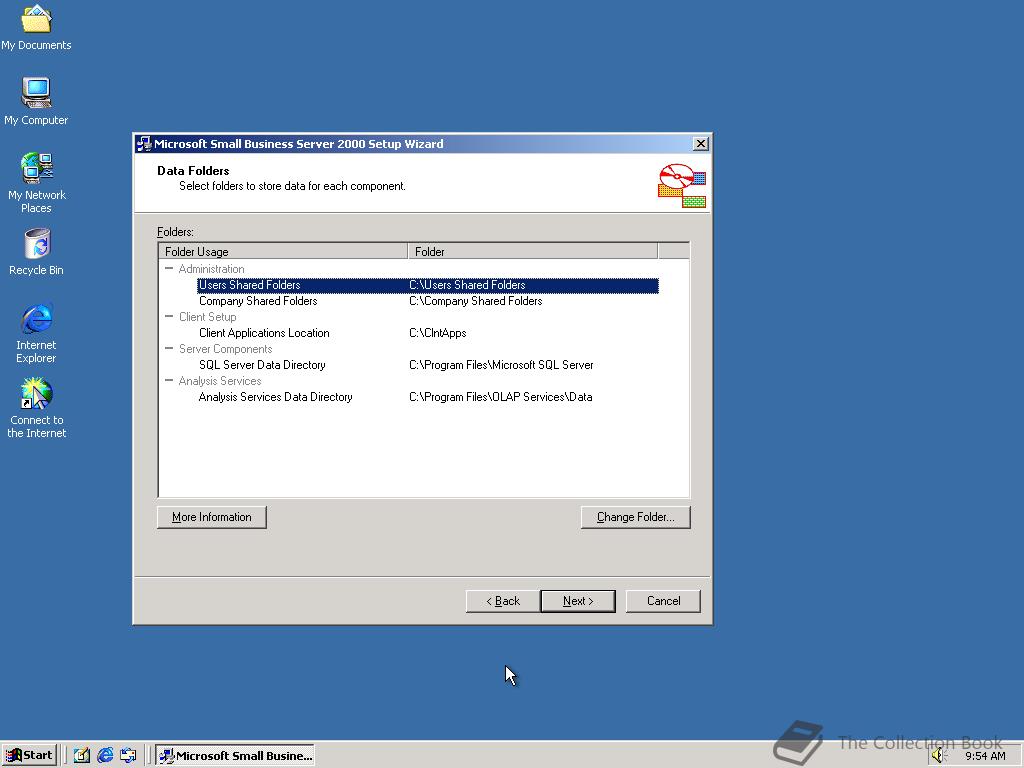This screenshot has height=768, width=1024.
Task: Select Analysis Services Data Directory row
Action: pos(428,397)
